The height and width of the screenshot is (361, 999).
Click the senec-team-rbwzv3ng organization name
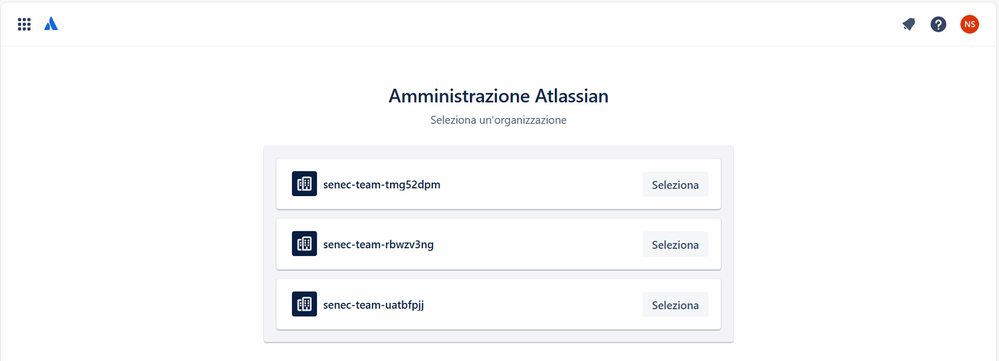[378, 244]
